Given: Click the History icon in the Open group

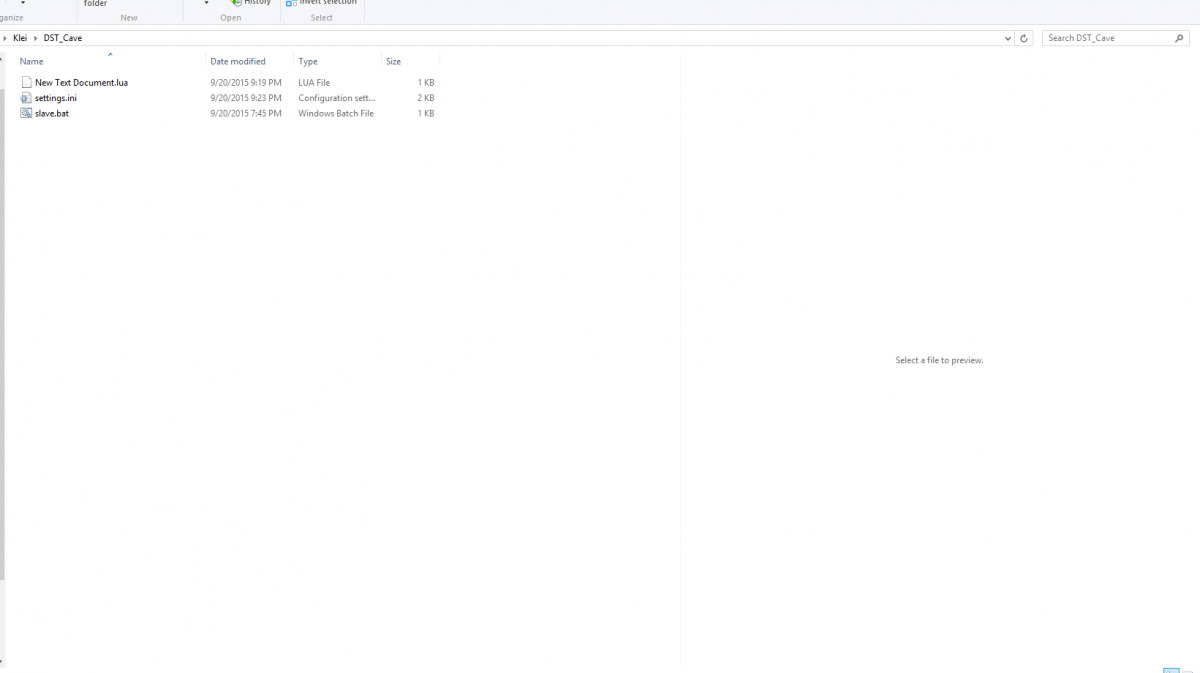Looking at the screenshot, I should (236, 3).
